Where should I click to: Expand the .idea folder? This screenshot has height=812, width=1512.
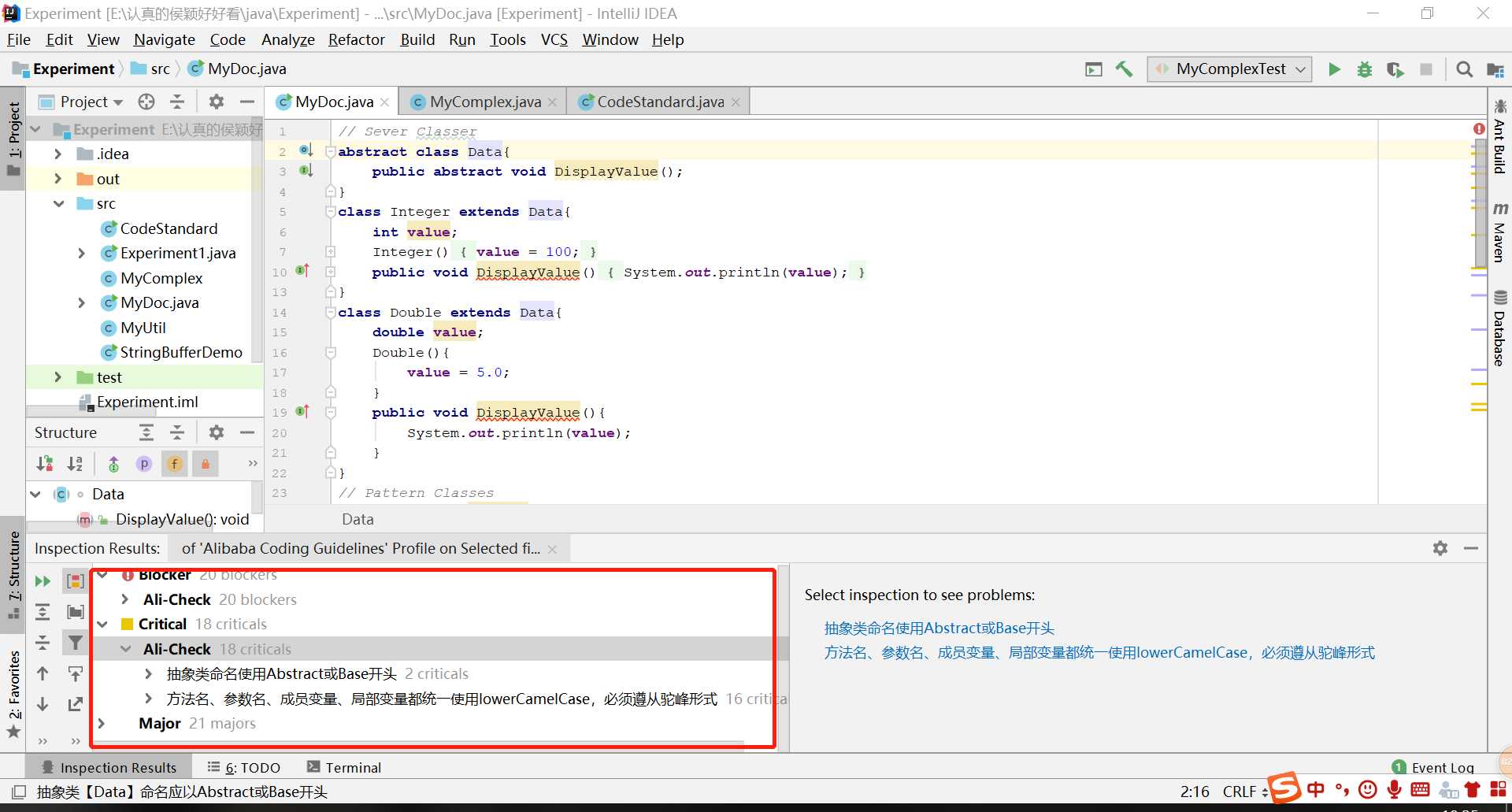click(57, 154)
